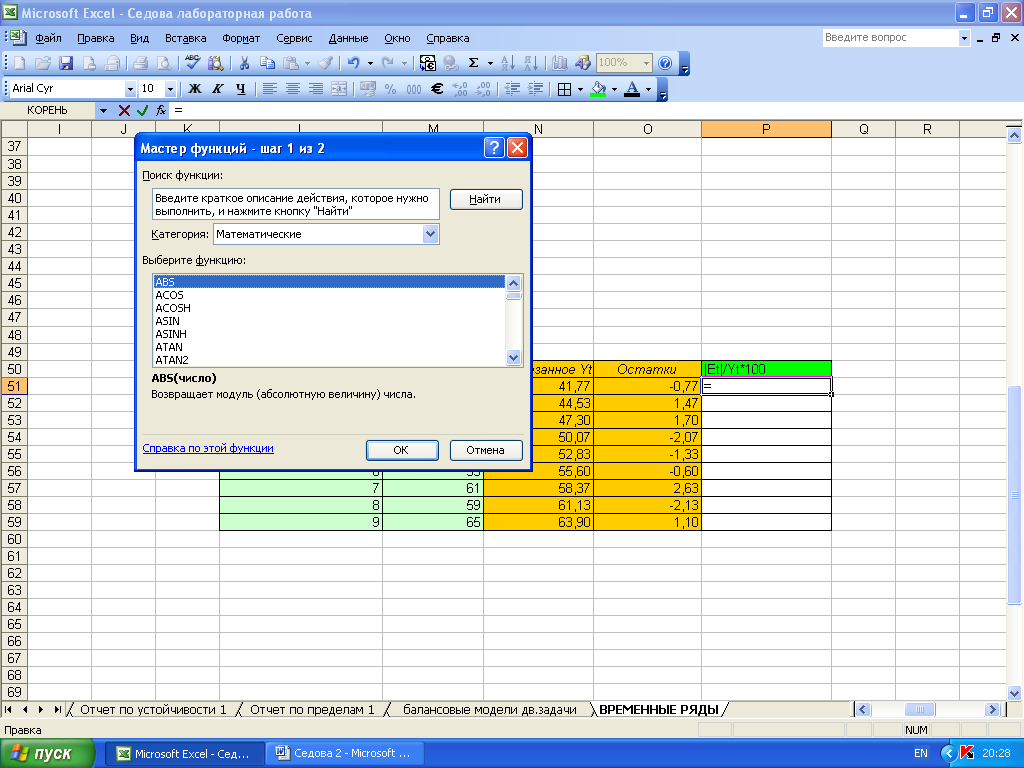Apply percent style format icon
This screenshot has width=1024, height=768.
click(x=391, y=89)
